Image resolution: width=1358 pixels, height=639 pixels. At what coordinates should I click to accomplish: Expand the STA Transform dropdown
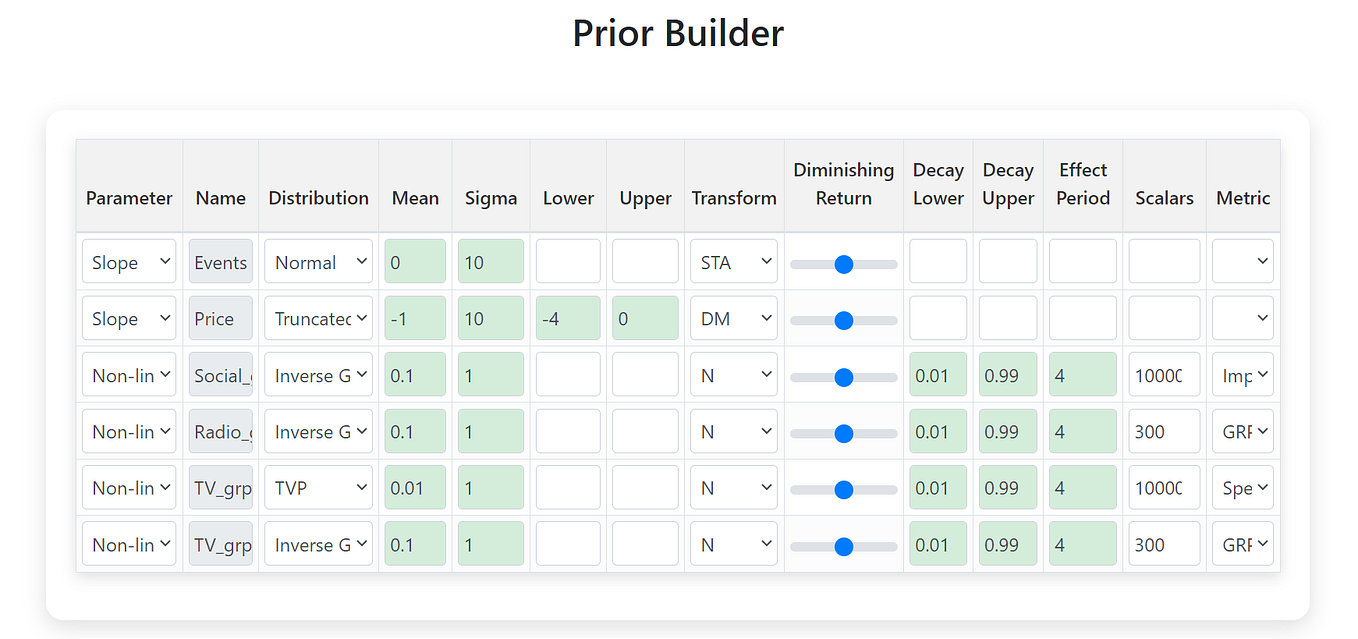734,262
